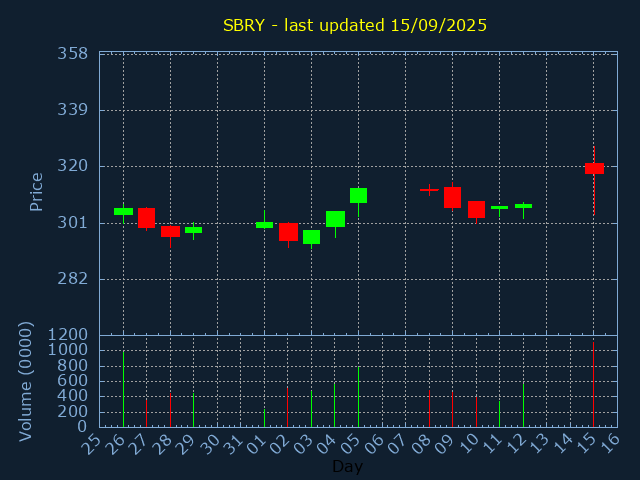Select the red candlestick for day 15
Viewport: 640px width, 480px height.
click(x=594, y=169)
